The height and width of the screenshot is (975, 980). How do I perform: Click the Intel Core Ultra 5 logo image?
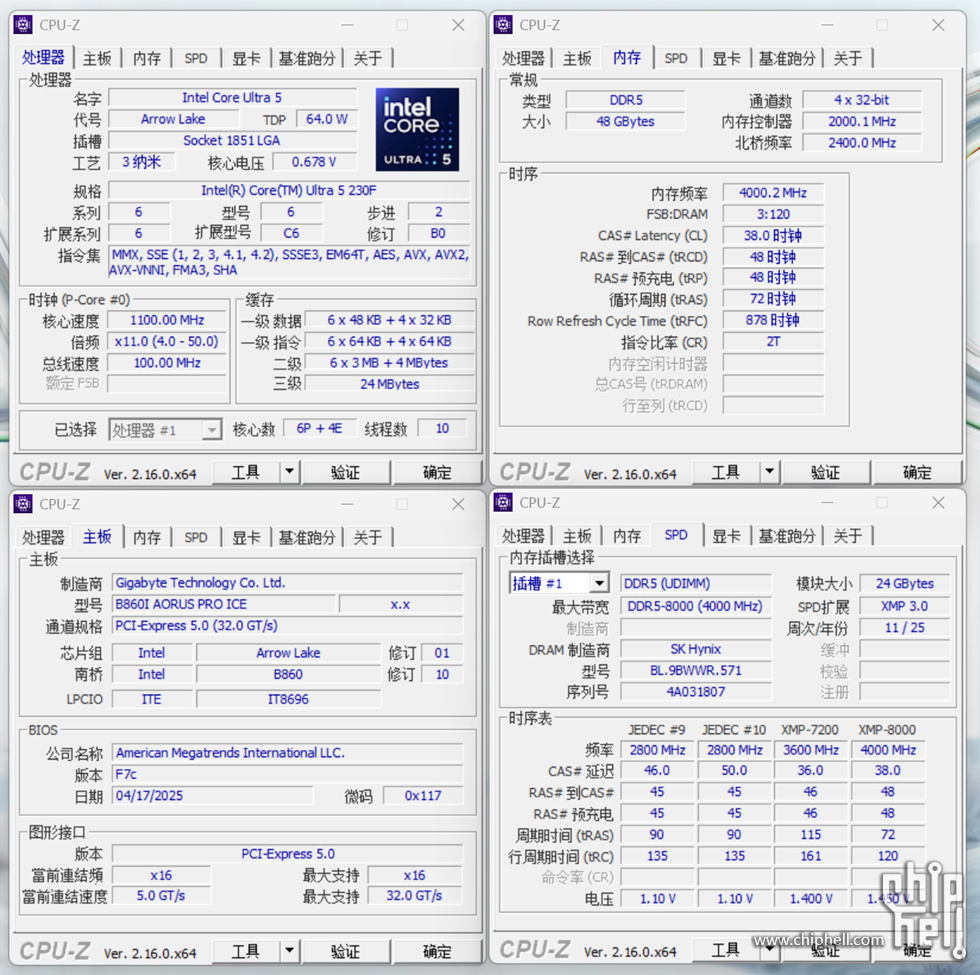point(417,129)
